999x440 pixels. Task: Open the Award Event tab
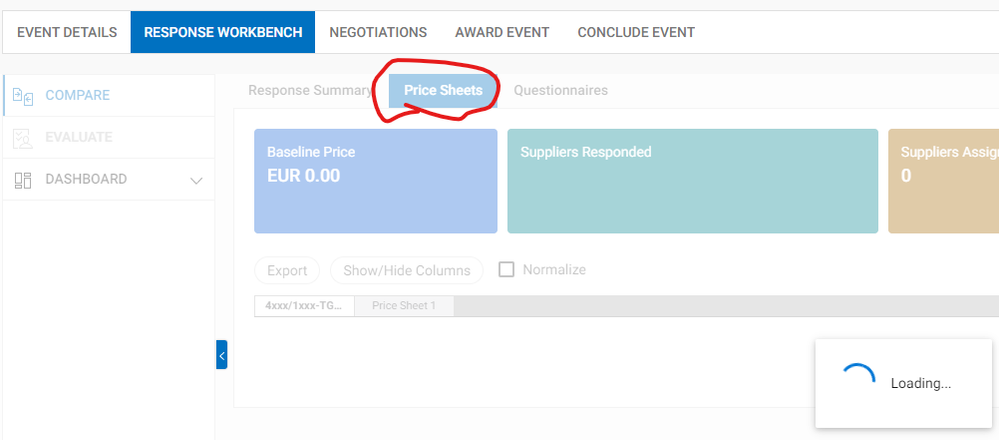click(x=502, y=32)
